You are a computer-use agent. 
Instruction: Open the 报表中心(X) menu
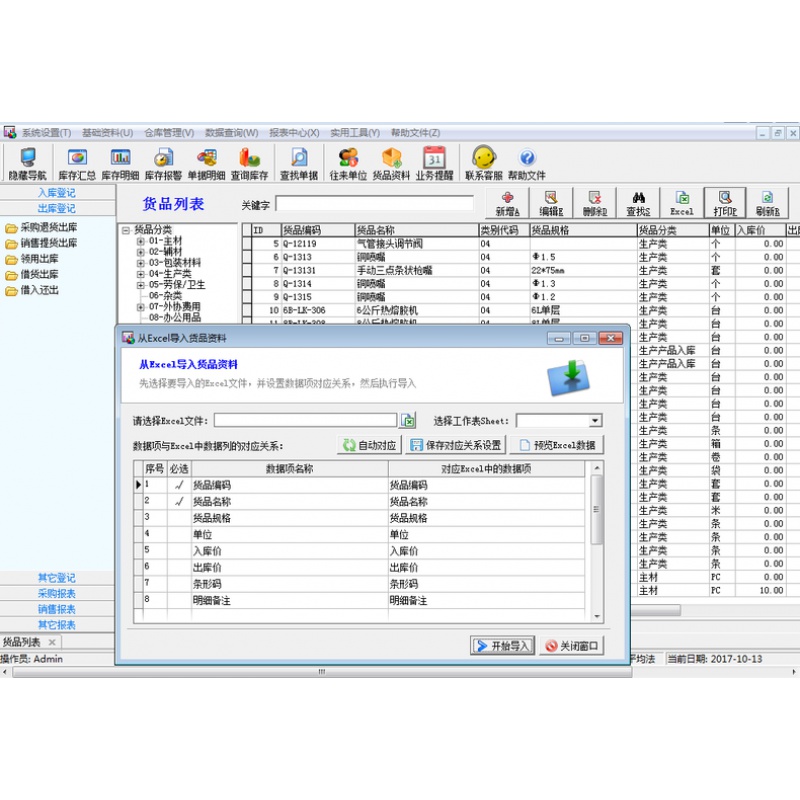[294, 133]
